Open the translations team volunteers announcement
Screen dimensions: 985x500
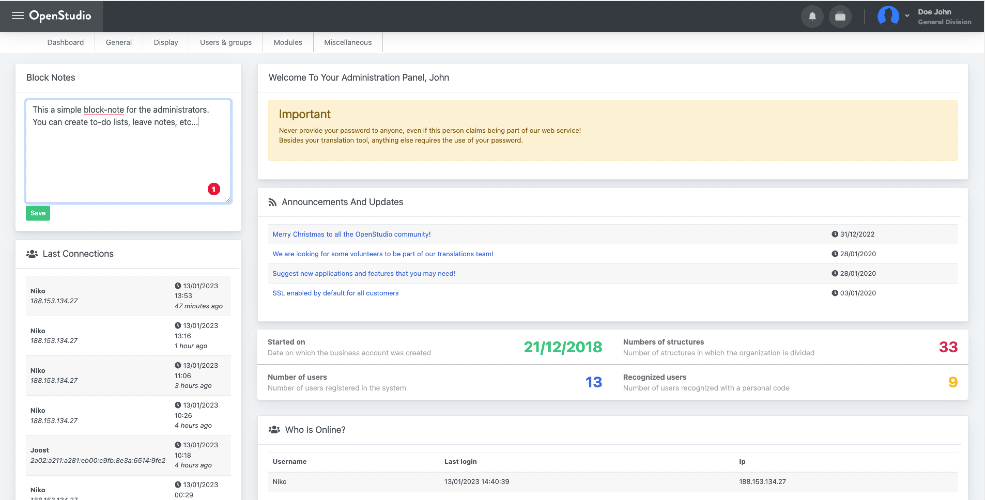click(x=383, y=254)
